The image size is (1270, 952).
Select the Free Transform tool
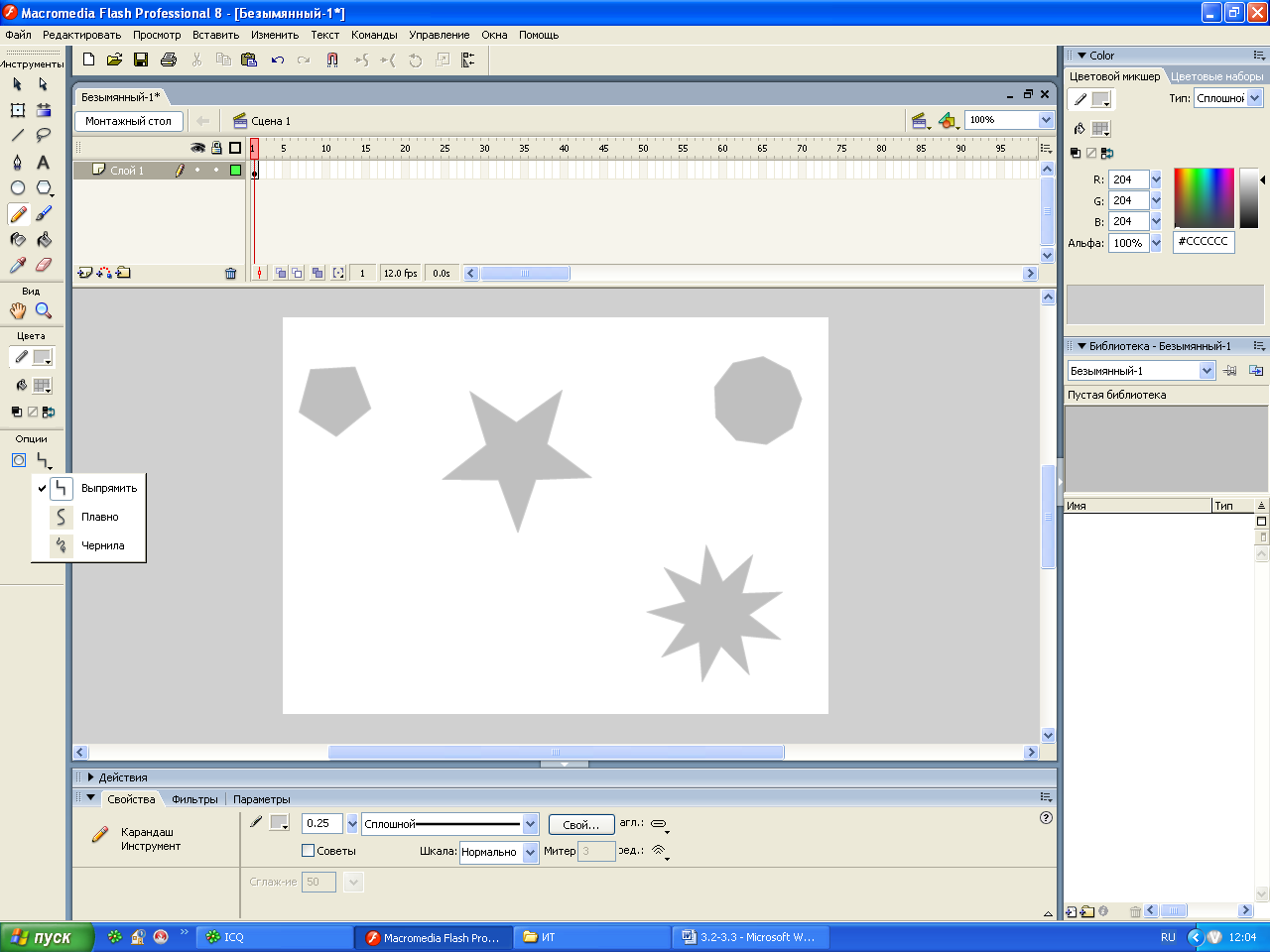18,110
